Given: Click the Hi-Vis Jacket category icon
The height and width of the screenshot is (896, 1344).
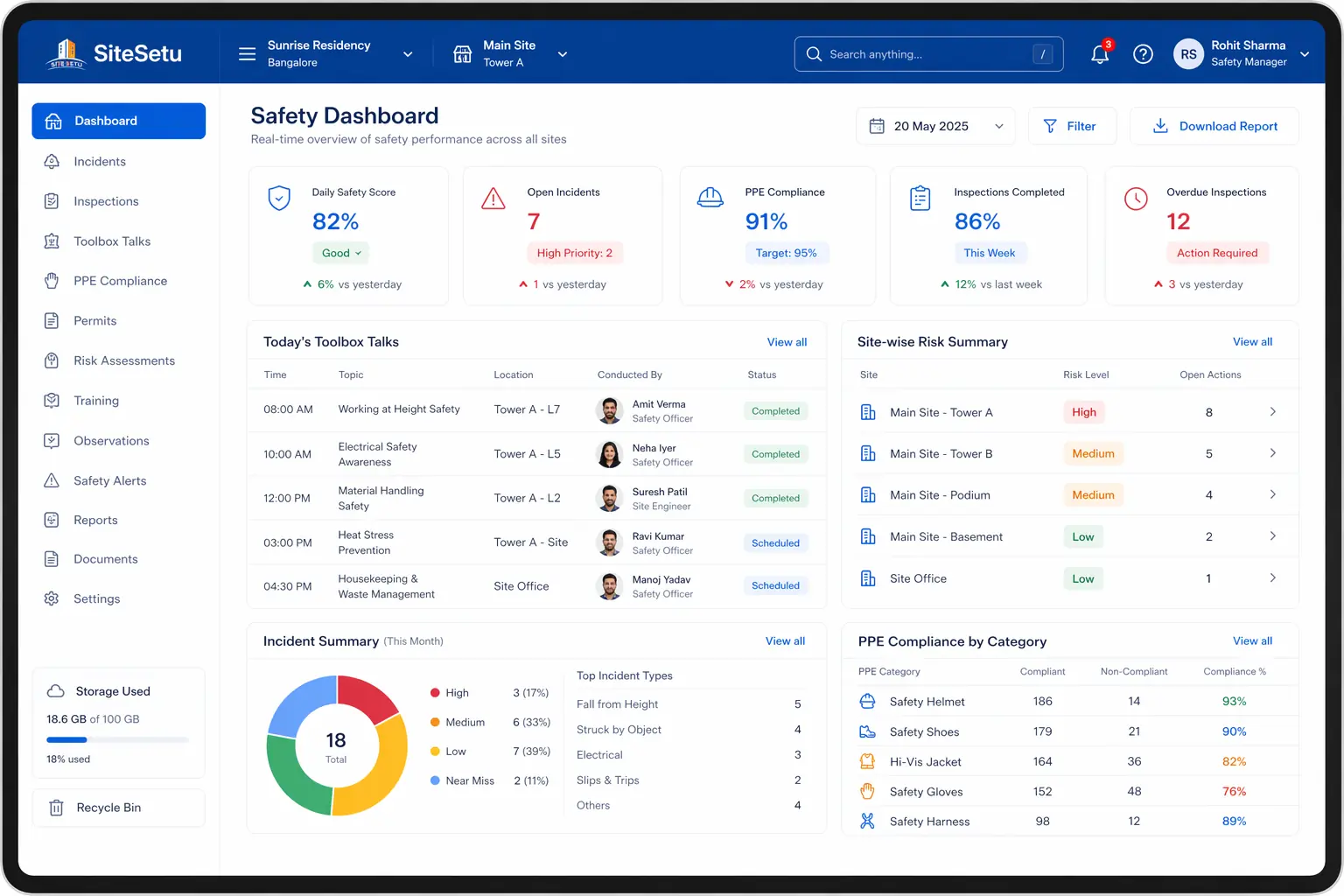Looking at the screenshot, I should click(x=867, y=761).
